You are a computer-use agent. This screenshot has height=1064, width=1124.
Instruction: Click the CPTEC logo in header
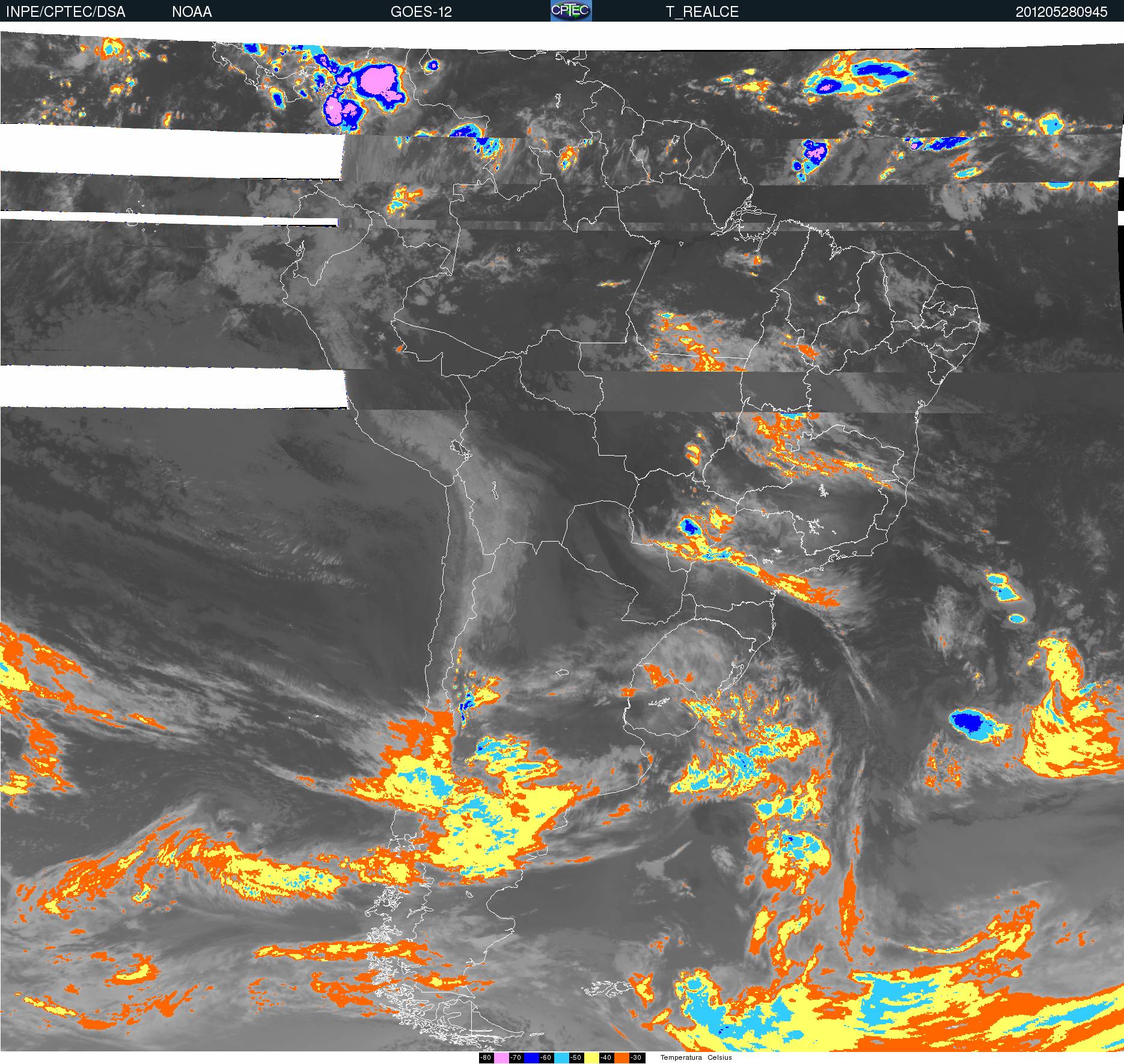(x=571, y=11)
